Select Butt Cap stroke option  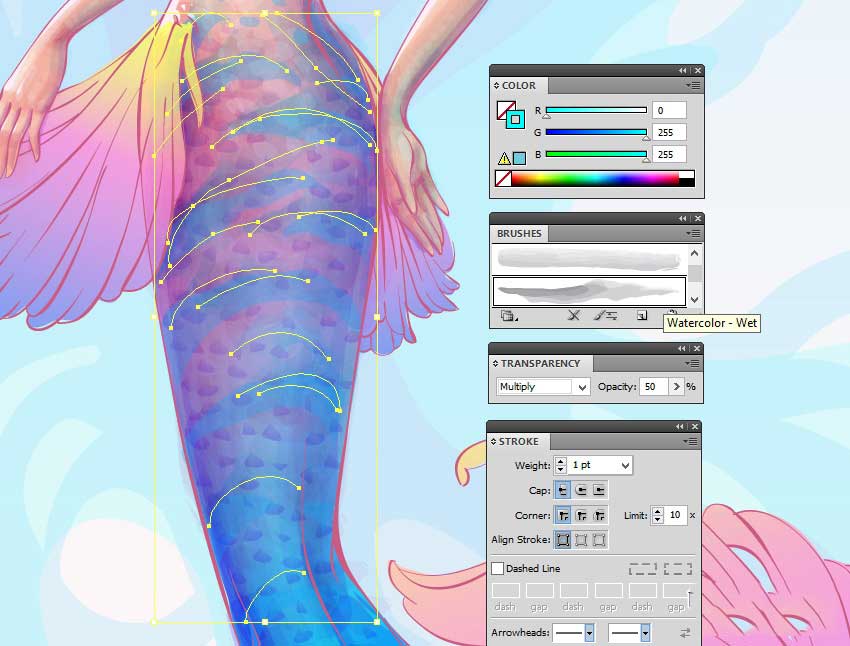click(x=563, y=490)
